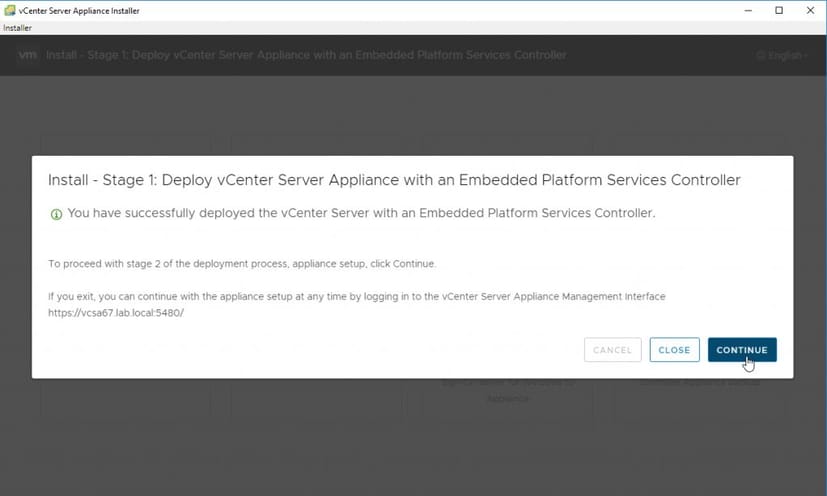This screenshot has height=496, width=827.
Task: Click the 'To proceed with stage 2' text
Action: pyautogui.click(x=242, y=264)
